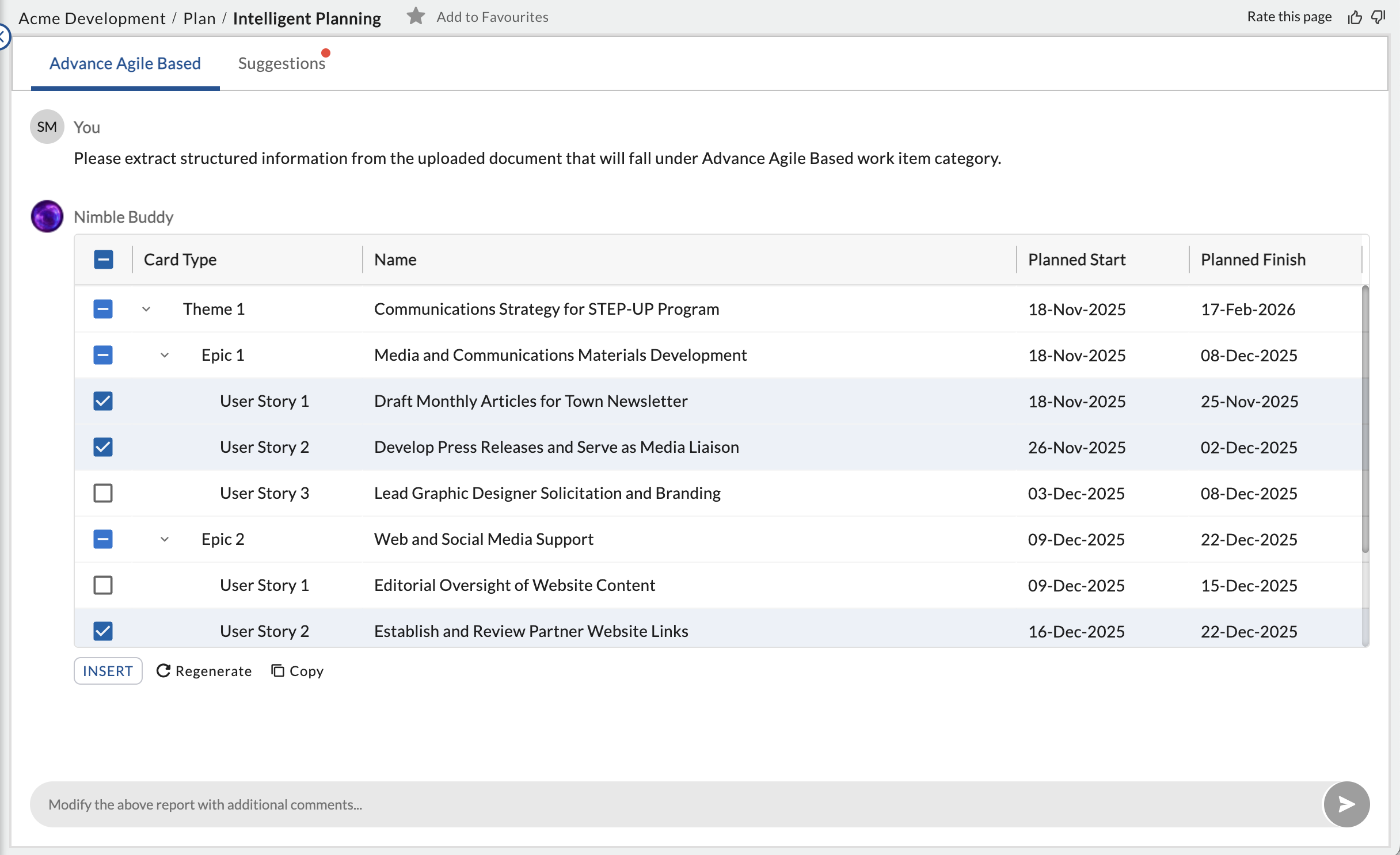The height and width of the screenshot is (855, 1400).
Task: Give this page a thumbs down
Action: tap(1379, 17)
